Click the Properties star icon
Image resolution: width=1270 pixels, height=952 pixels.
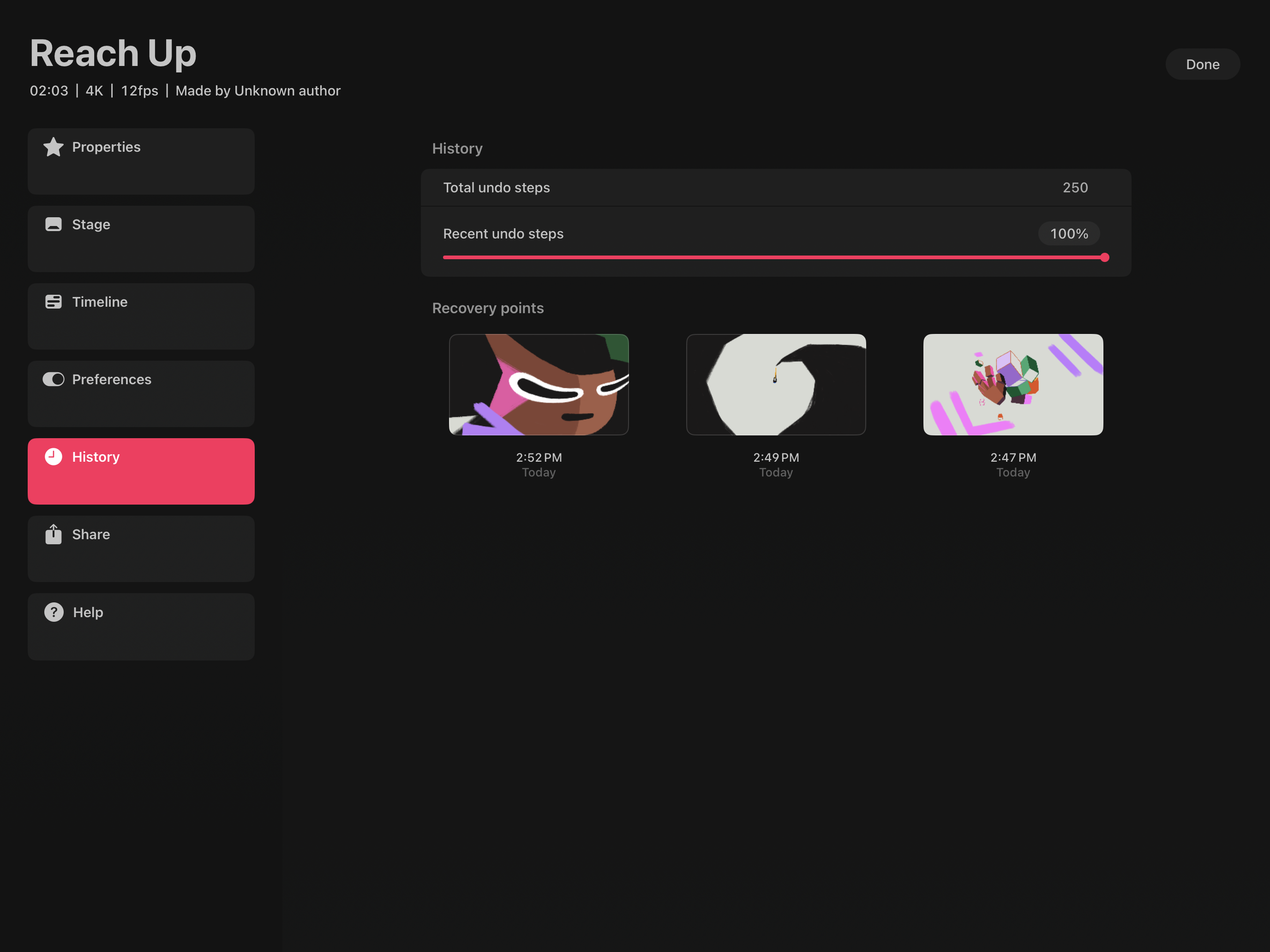[54, 147]
